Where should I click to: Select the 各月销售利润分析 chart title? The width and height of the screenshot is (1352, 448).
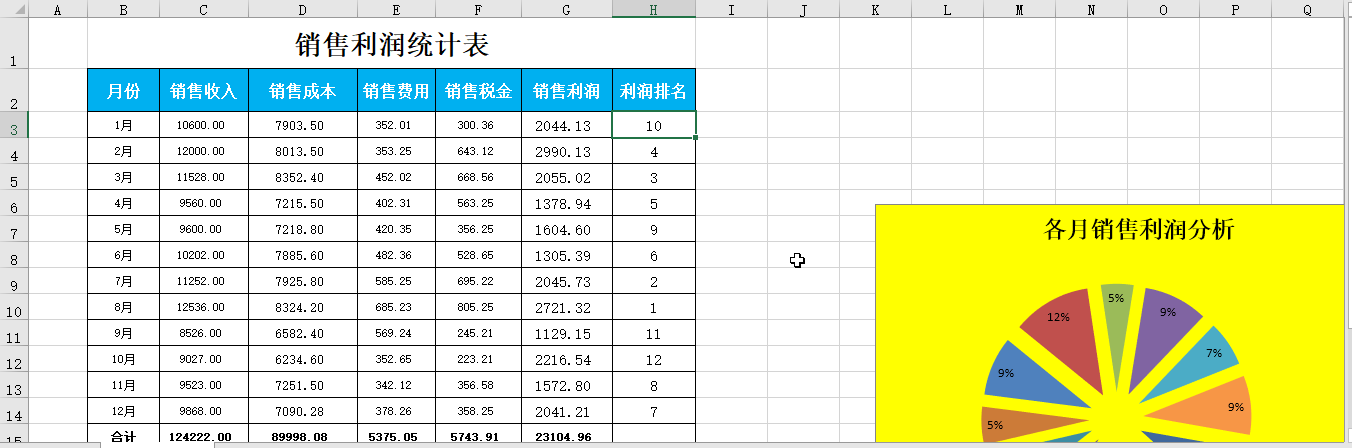point(1138,230)
